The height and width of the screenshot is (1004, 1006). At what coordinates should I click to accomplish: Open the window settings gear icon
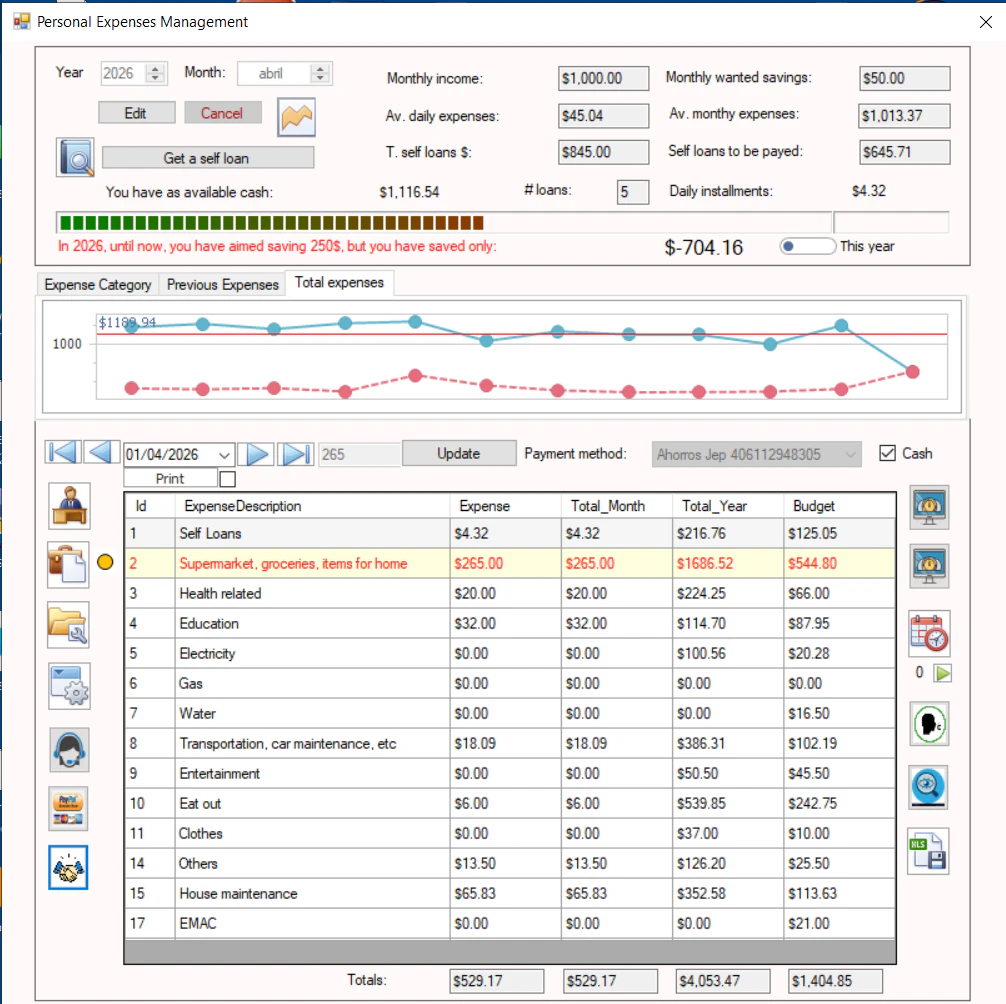tap(69, 686)
